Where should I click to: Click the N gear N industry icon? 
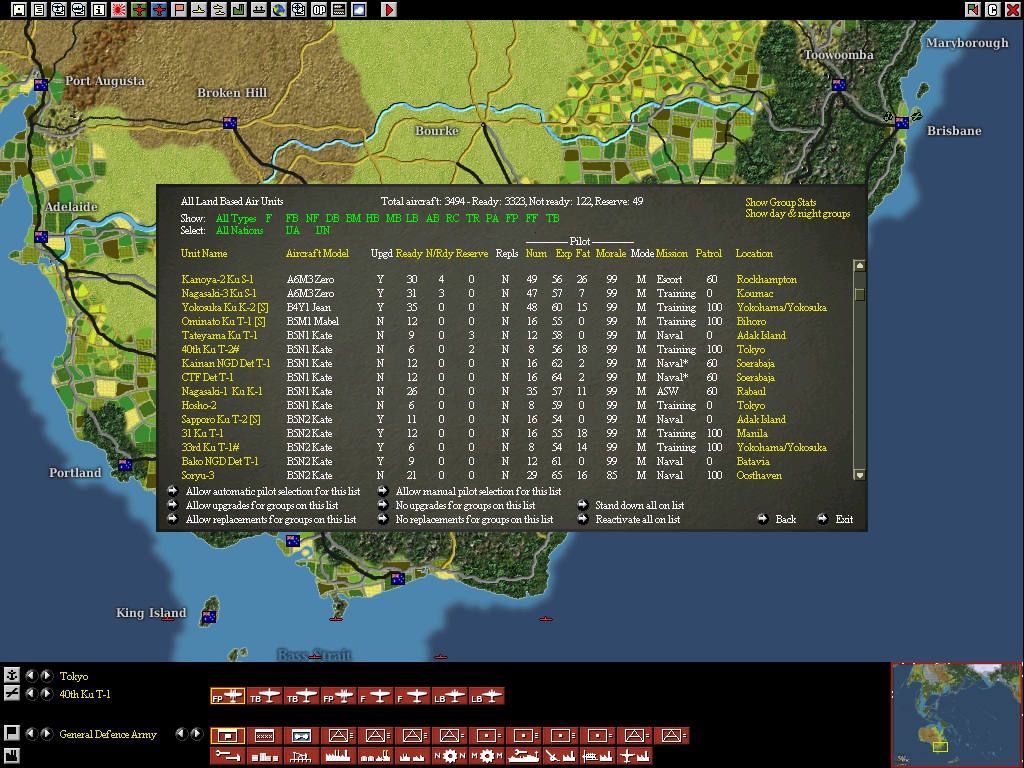(x=450, y=756)
